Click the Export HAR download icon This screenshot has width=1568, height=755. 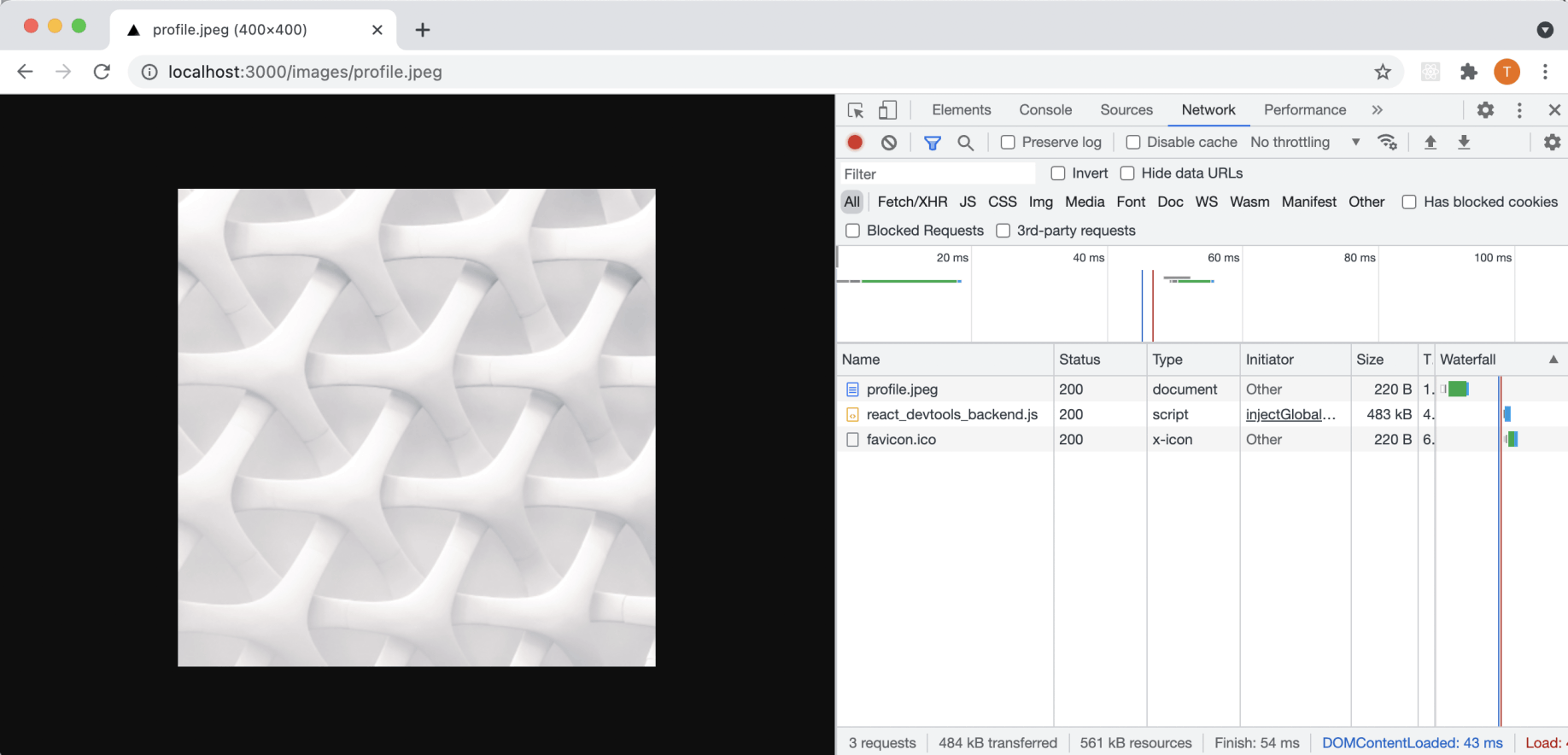pos(1464,143)
